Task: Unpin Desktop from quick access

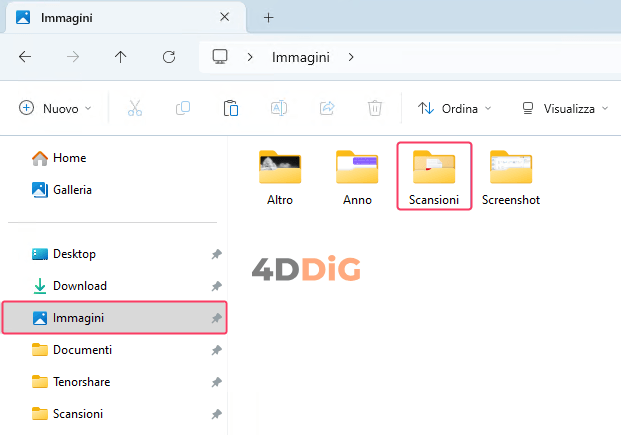Action: tap(216, 254)
